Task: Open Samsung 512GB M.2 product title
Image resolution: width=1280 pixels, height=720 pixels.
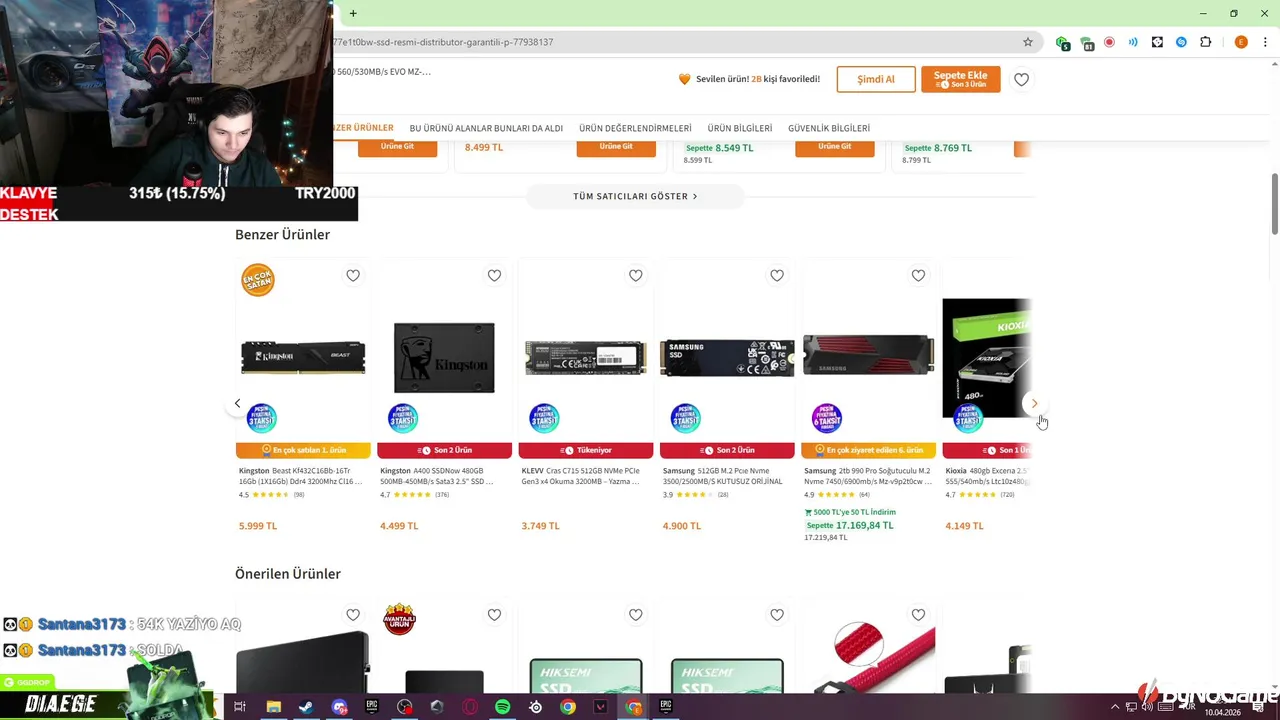Action: click(x=723, y=475)
